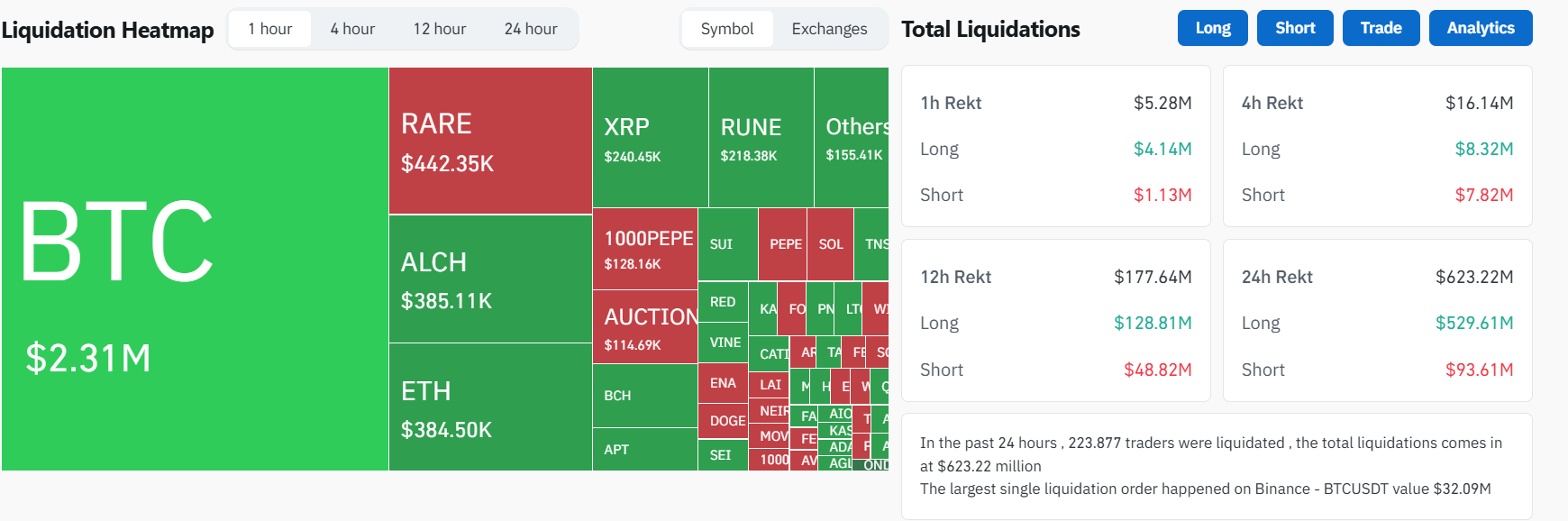Choose the 12 hour heatmap view
The height and width of the screenshot is (521, 1568).
(440, 29)
